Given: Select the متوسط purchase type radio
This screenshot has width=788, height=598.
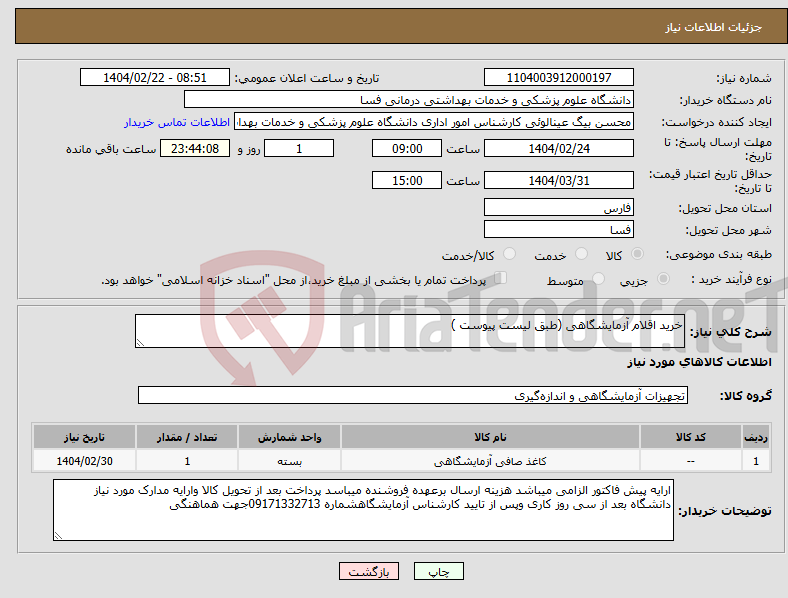Looking at the screenshot, I should point(598,278).
